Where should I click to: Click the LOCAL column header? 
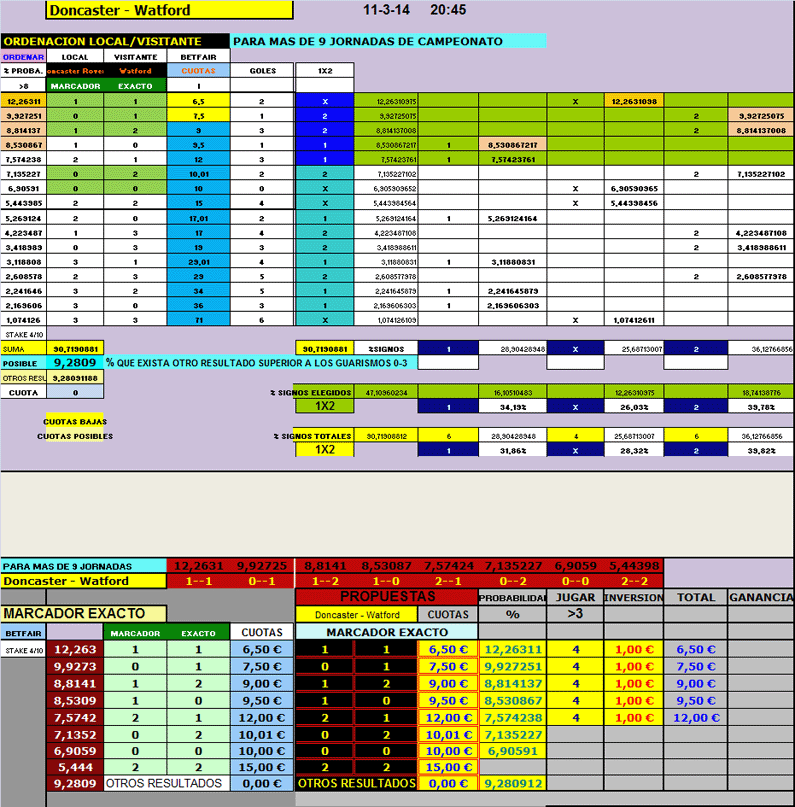point(75,57)
